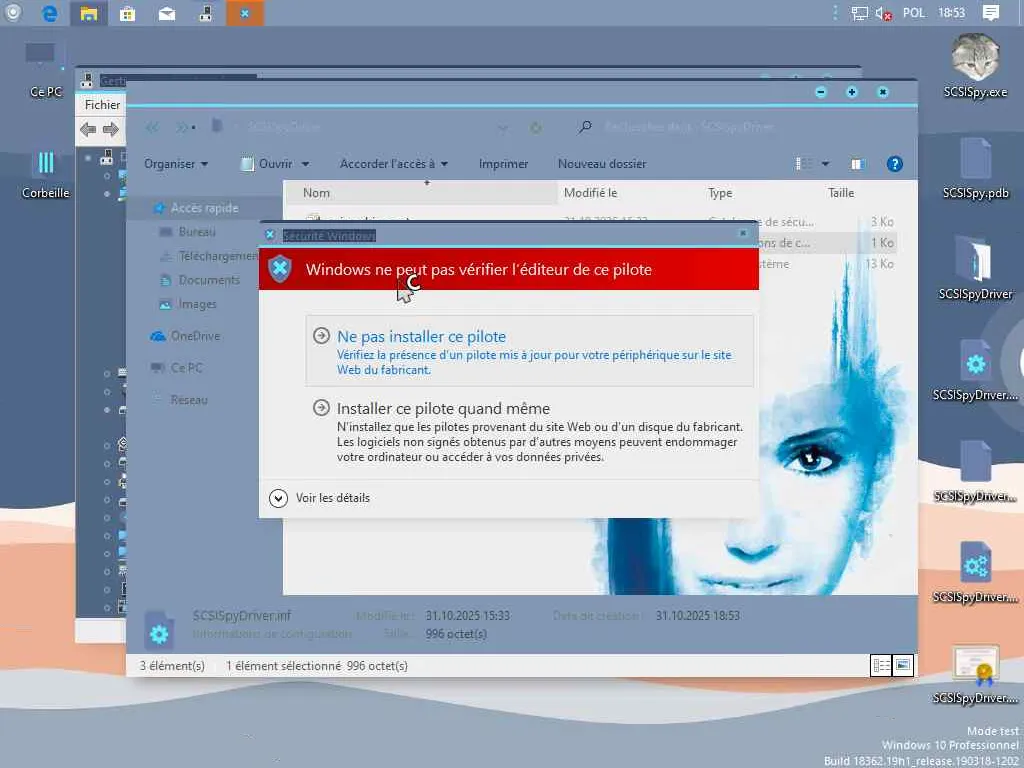Click the muted volume tray icon
This screenshot has width=1024, height=768.
(x=884, y=13)
